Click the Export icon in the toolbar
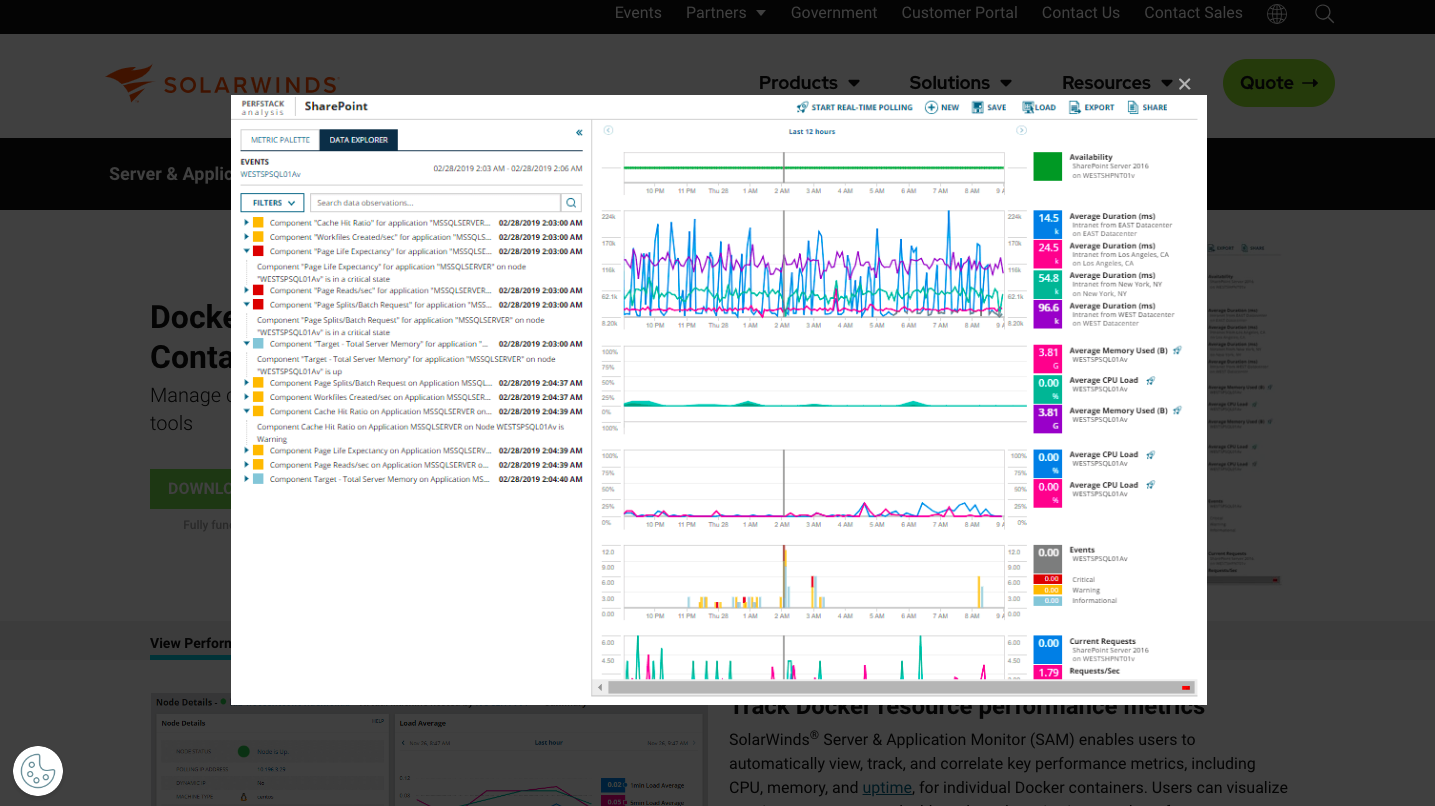Viewport: 1435px width, 806px height. [1073, 107]
